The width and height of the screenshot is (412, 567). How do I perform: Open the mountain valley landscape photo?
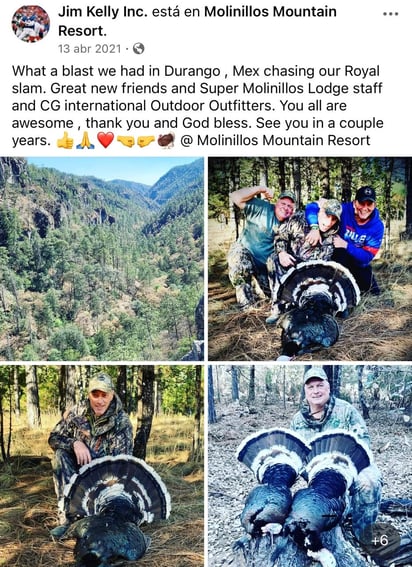[x=102, y=259]
